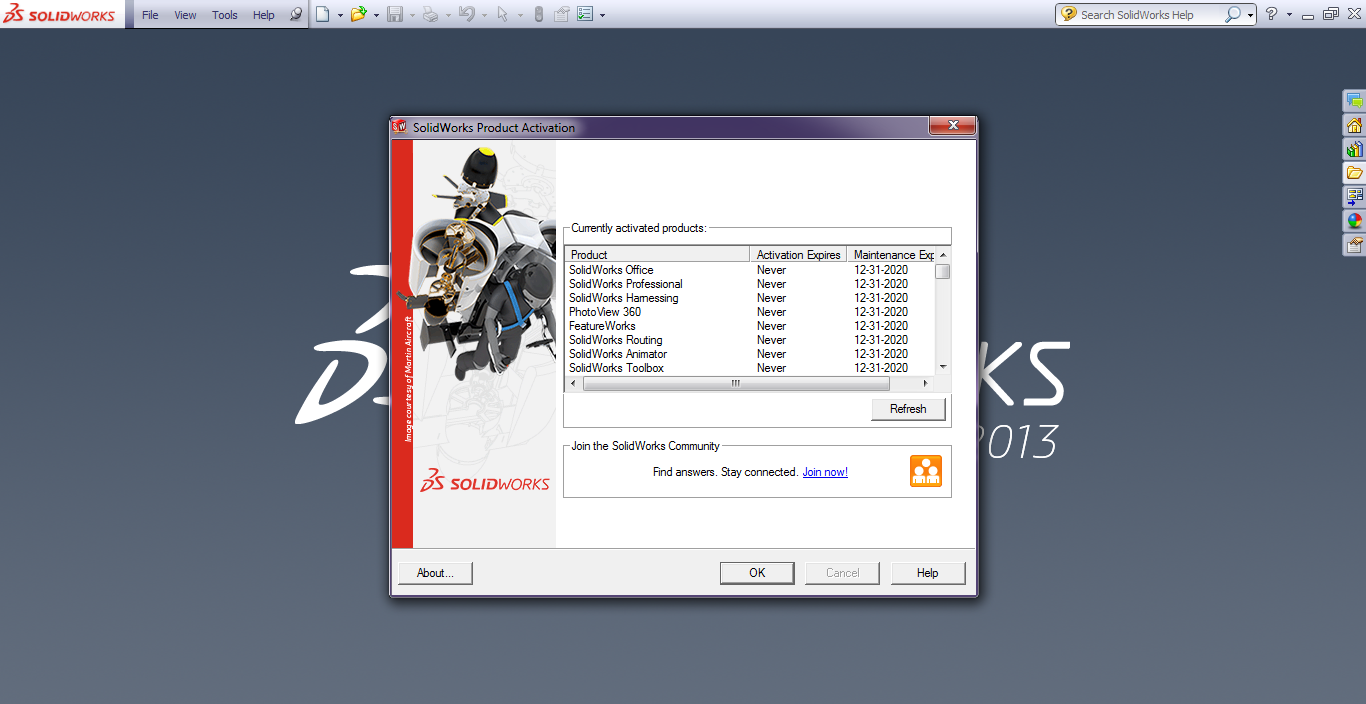Click the pin icon beside Help menu

click(x=295, y=14)
